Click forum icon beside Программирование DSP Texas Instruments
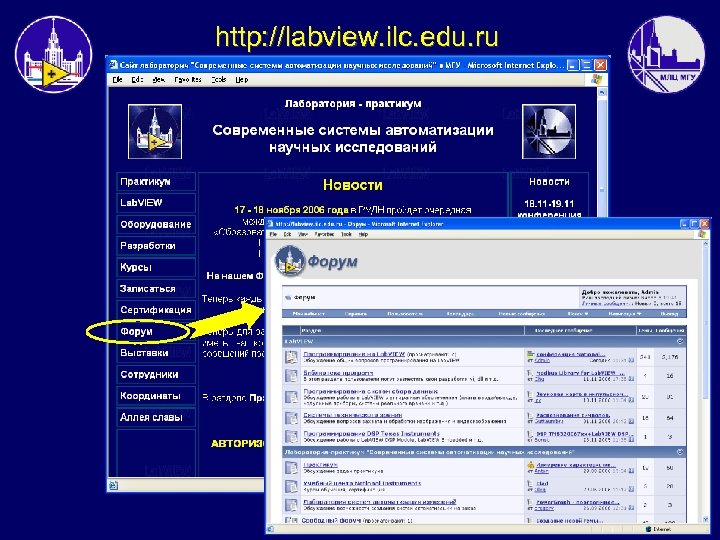Image resolution: width=720 pixels, height=540 pixels. pyautogui.click(x=291, y=436)
